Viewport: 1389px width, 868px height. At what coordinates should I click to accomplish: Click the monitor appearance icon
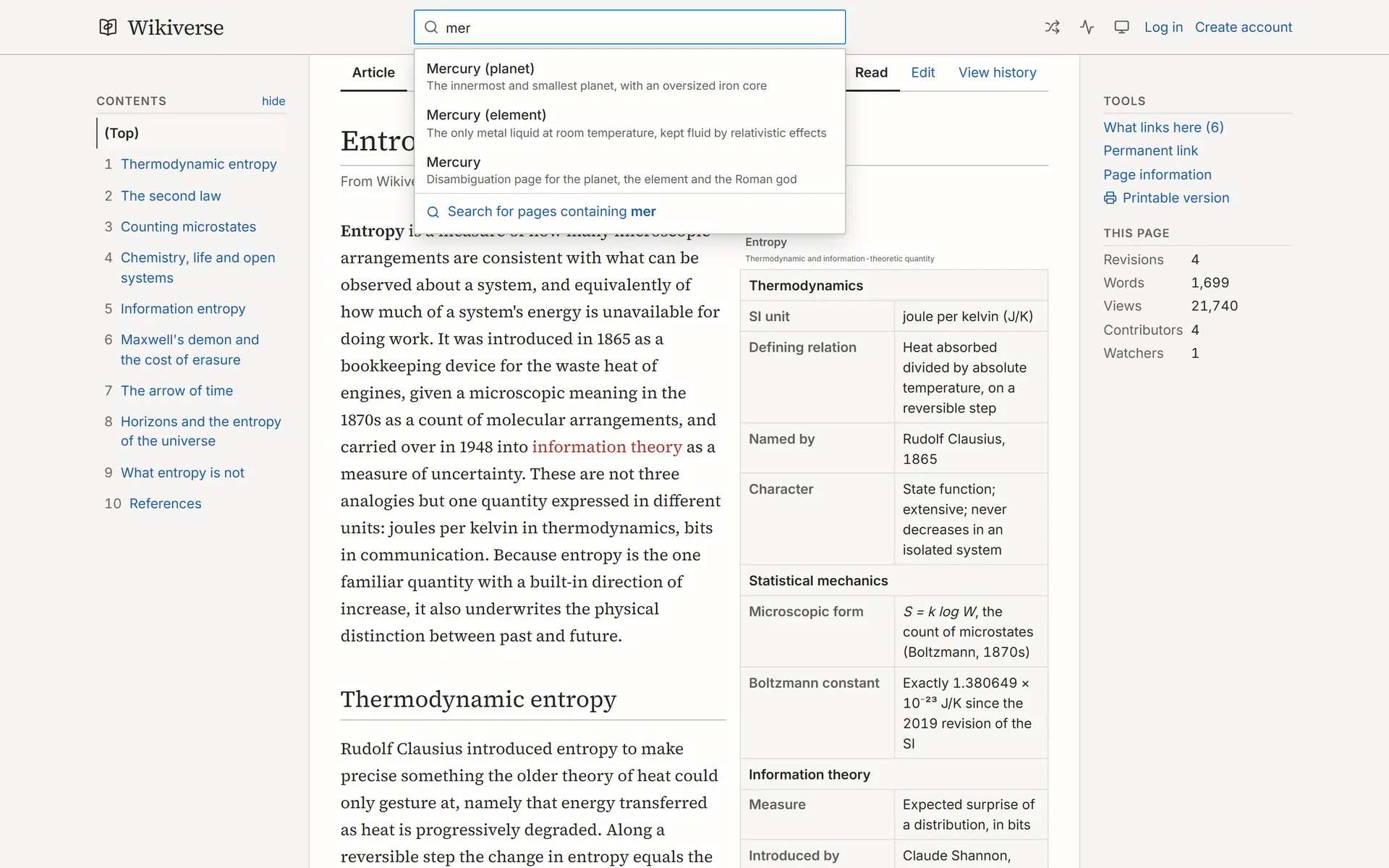coord(1121,27)
